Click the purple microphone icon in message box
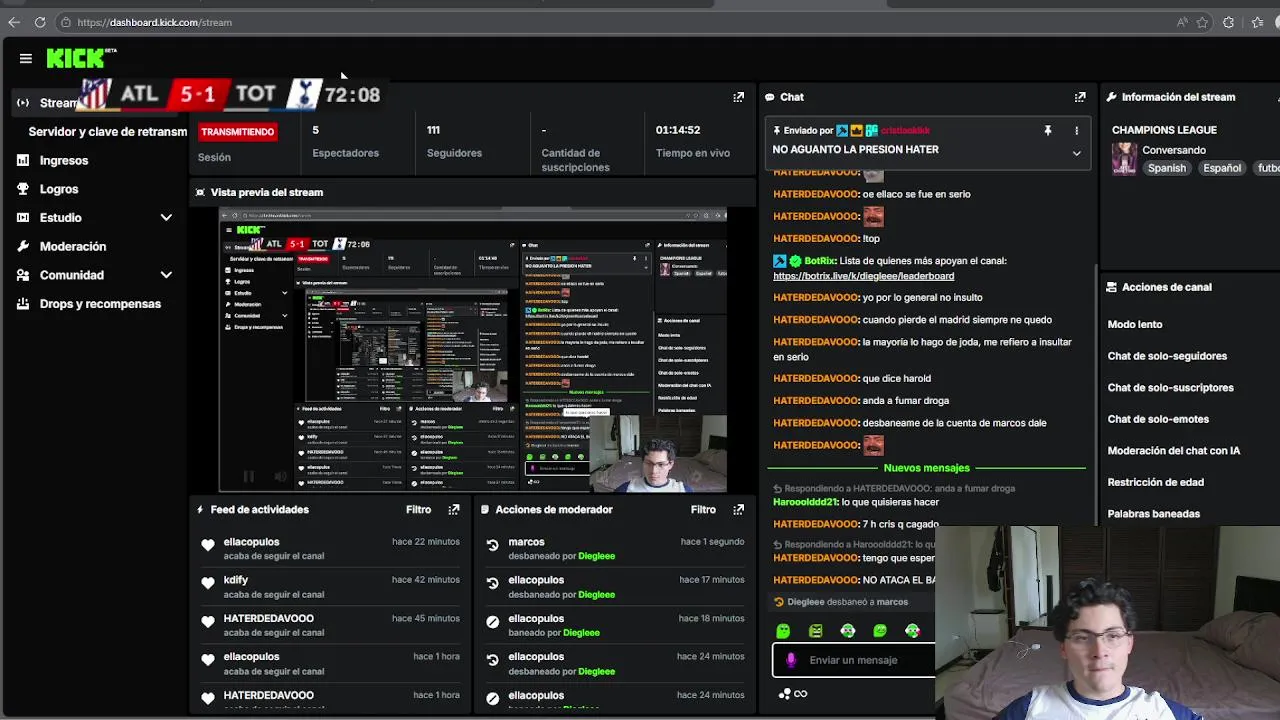The width and height of the screenshot is (1280, 720). tap(791, 660)
